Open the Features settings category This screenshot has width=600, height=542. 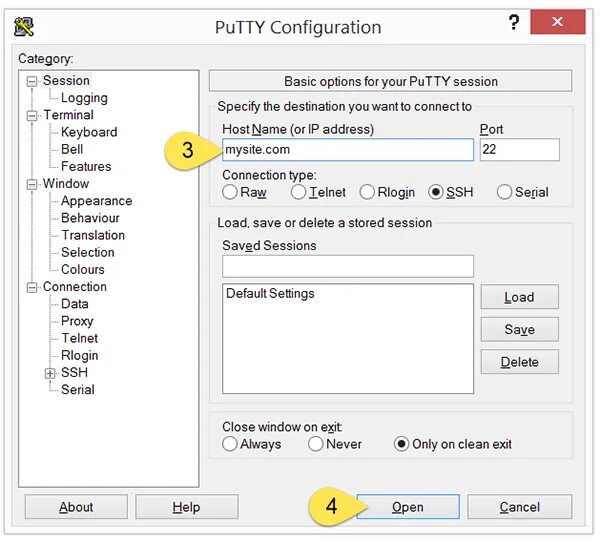tap(86, 167)
